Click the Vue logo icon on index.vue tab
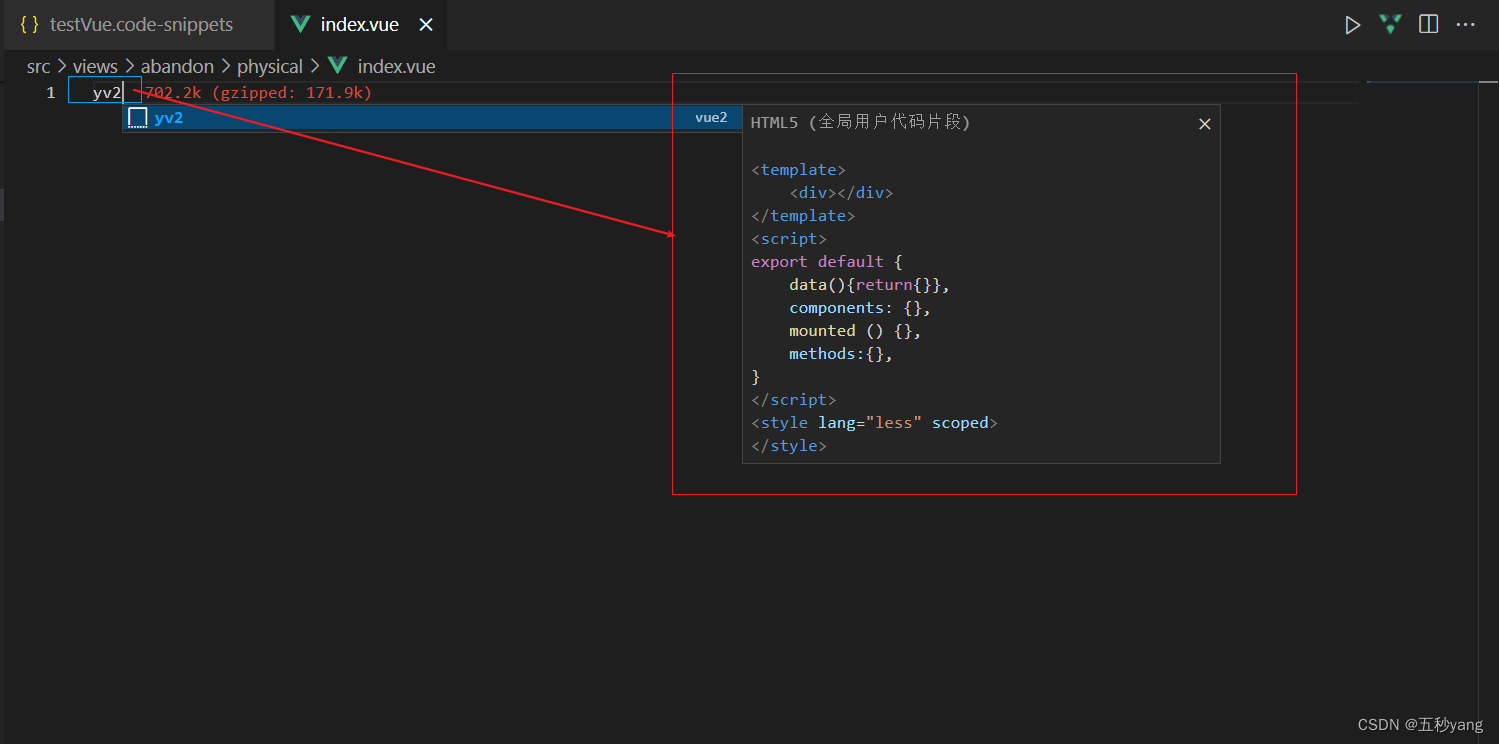This screenshot has height=744, width=1499. pyautogui.click(x=300, y=25)
